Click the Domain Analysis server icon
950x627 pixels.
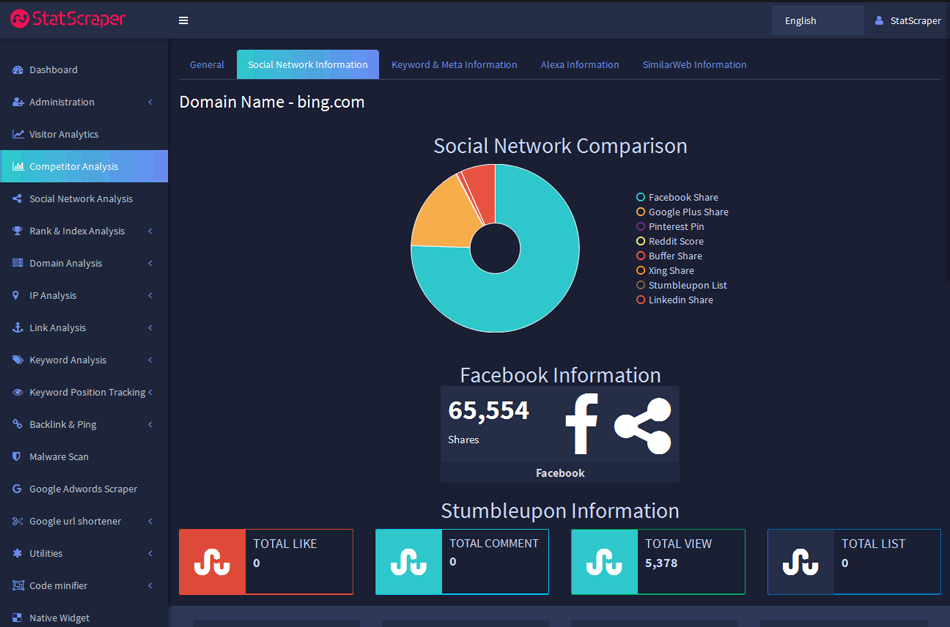point(18,263)
